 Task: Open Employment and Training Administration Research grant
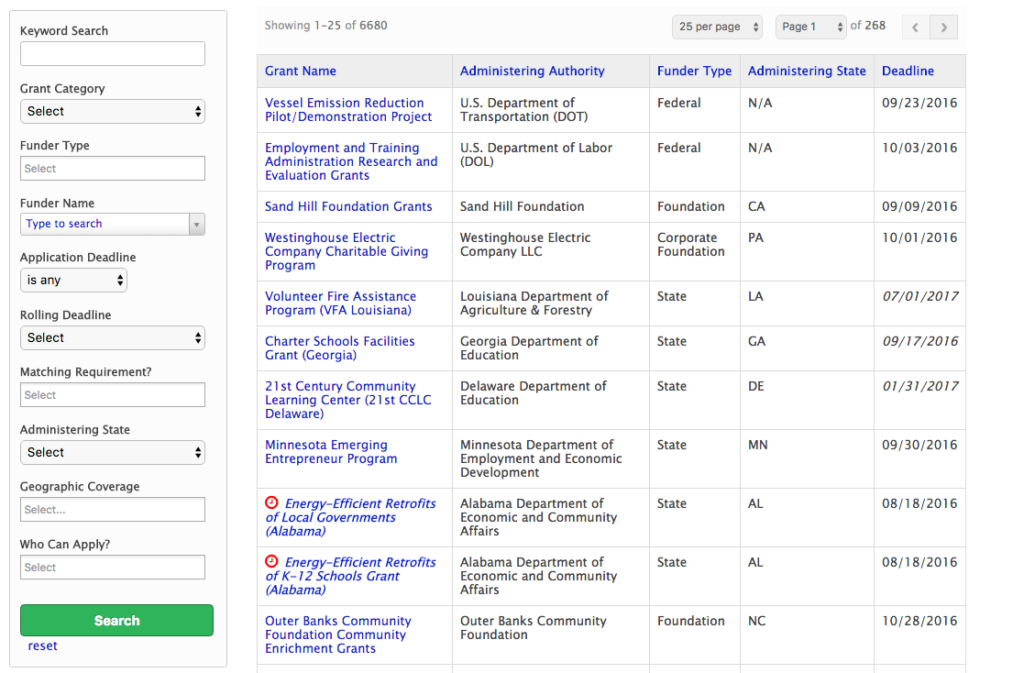click(351, 162)
